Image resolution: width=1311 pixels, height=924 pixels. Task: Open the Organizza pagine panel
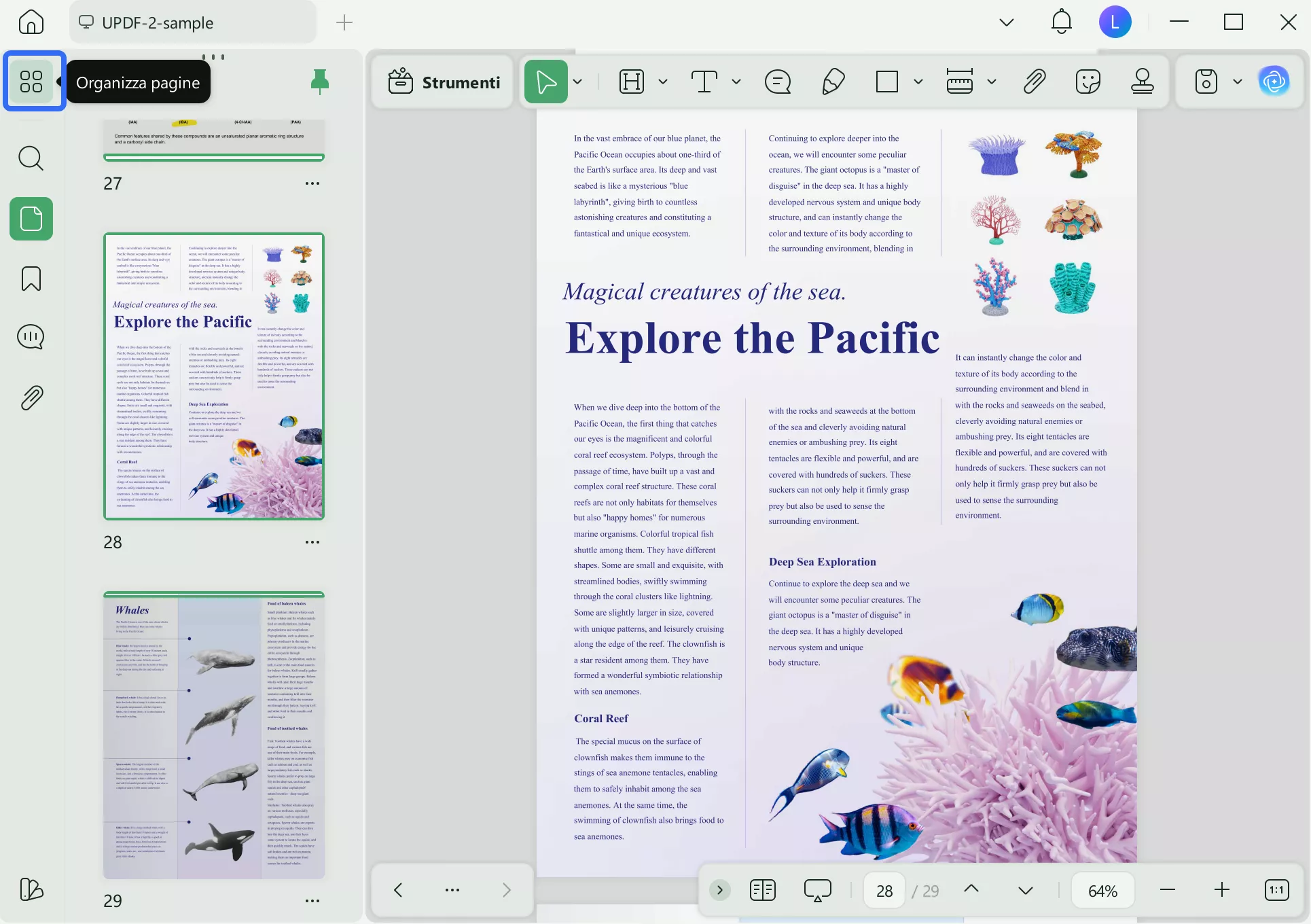[31, 82]
